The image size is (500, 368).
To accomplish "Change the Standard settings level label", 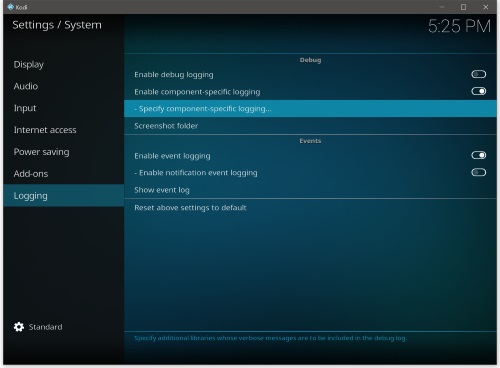I will coord(45,327).
